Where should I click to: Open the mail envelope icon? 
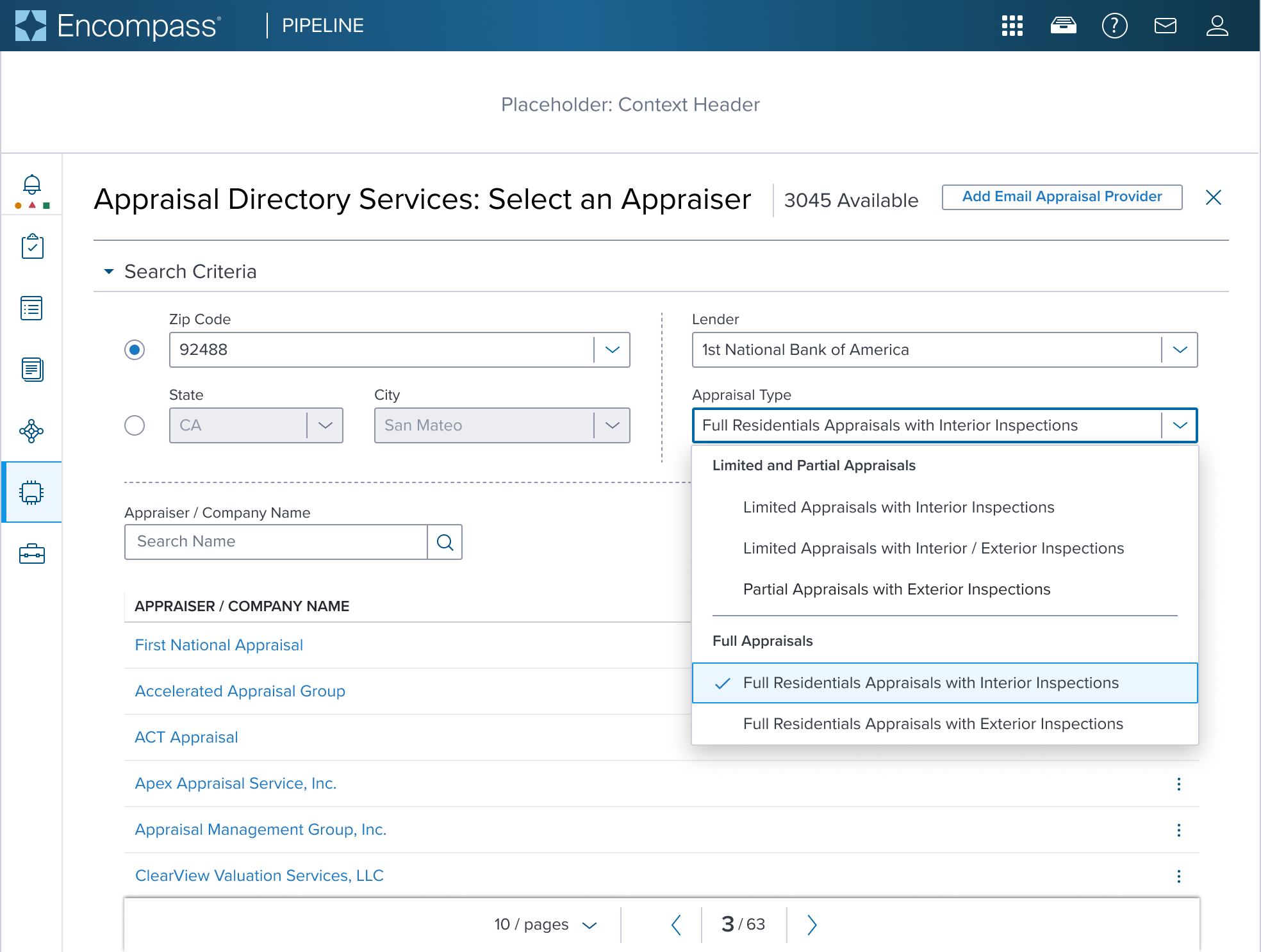click(x=1165, y=26)
